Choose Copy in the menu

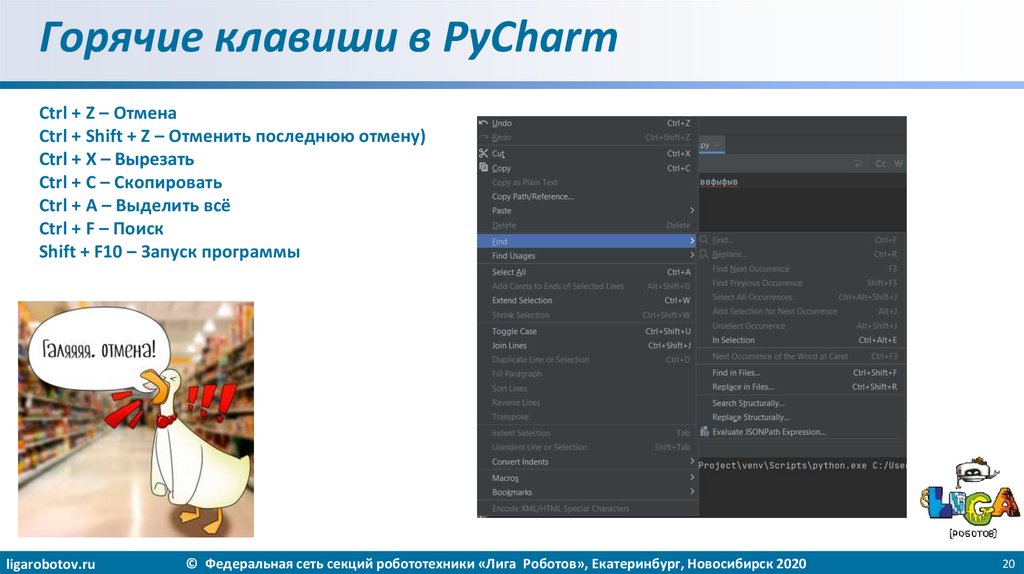[x=587, y=168]
